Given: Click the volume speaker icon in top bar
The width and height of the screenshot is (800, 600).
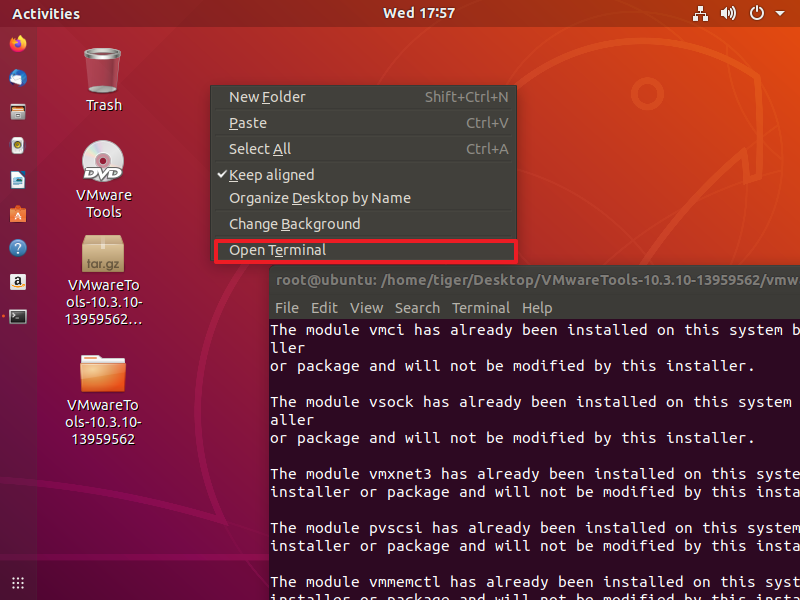Looking at the screenshot, I should tap(728, 13).
